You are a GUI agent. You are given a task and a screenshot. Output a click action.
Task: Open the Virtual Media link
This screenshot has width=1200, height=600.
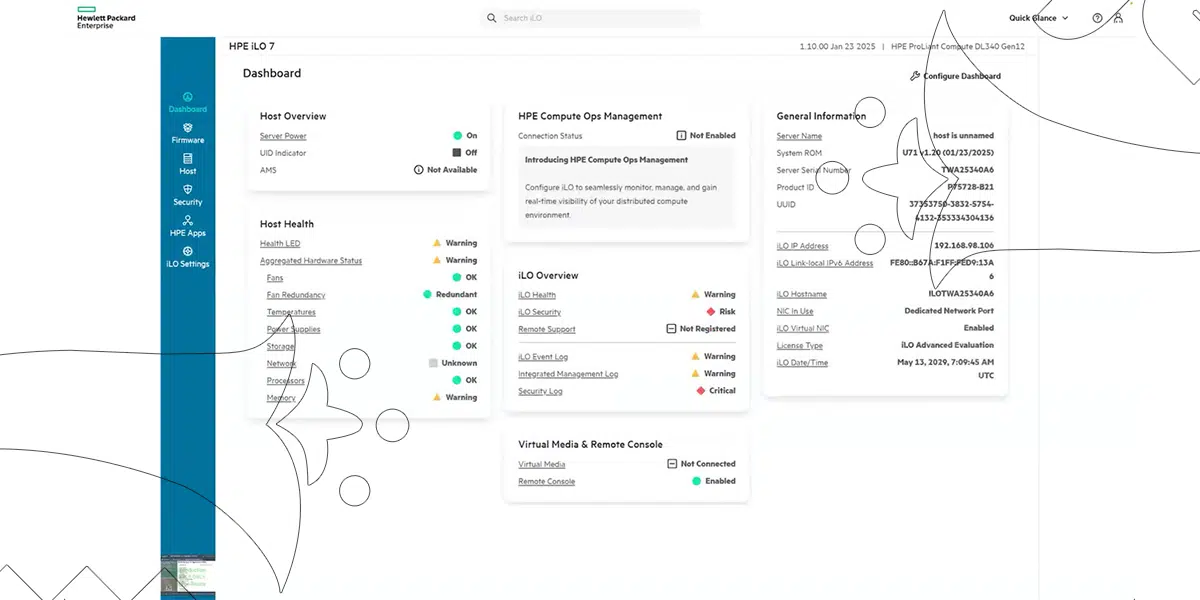coord(541,464)
